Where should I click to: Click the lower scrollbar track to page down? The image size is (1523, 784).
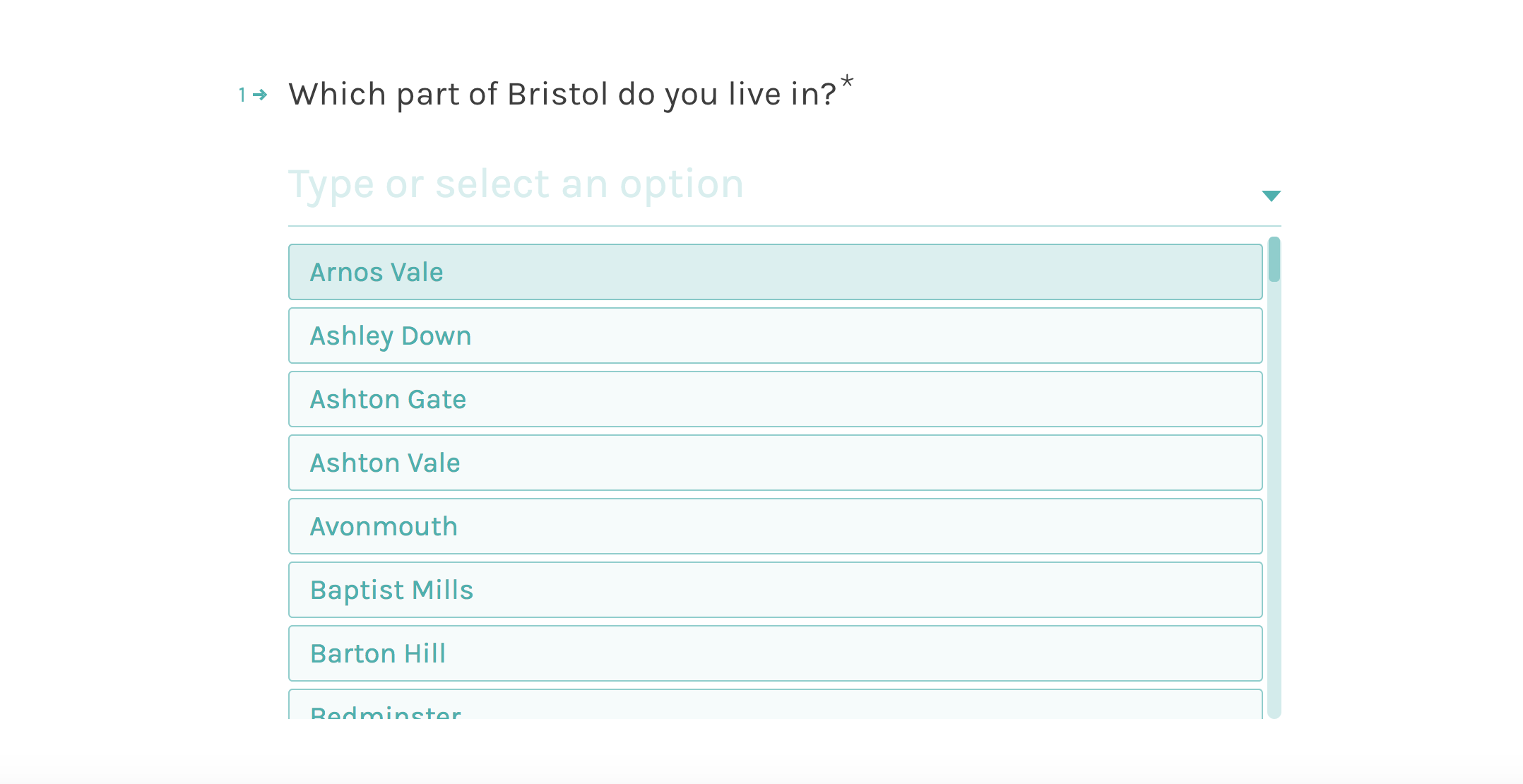[x=1274, y=636]
